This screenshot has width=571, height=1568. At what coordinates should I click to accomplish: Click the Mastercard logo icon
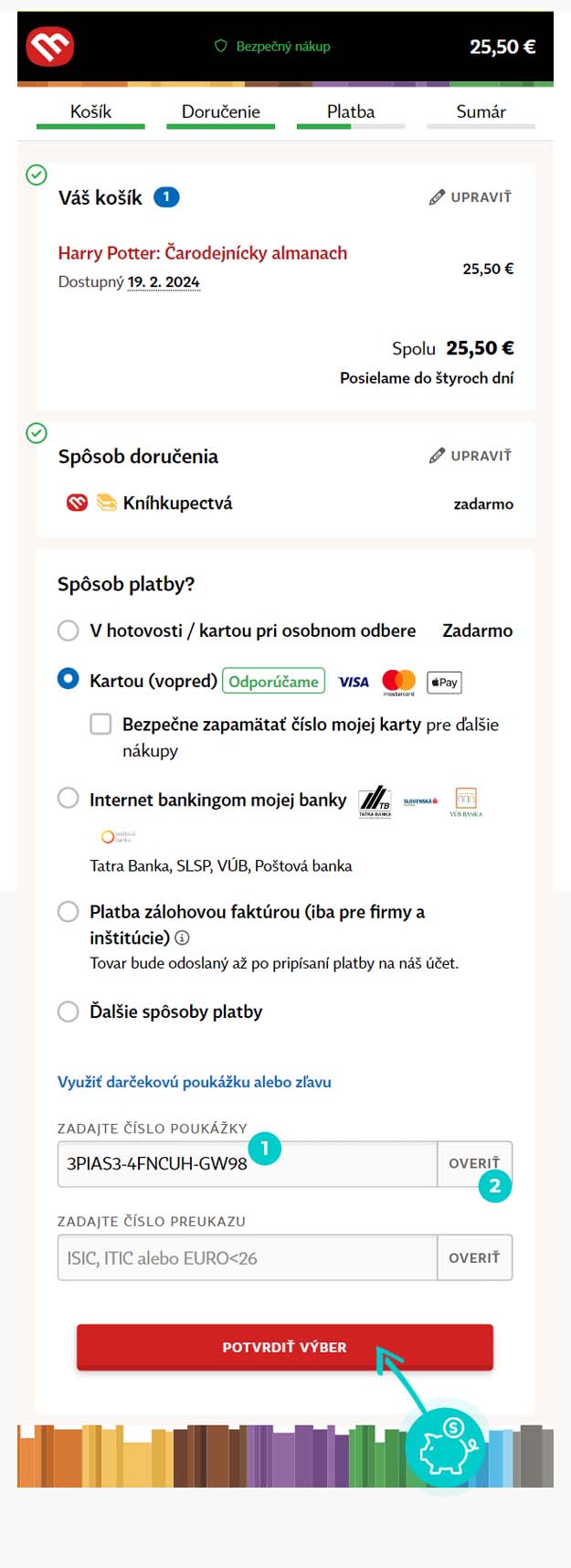(398, 682)
